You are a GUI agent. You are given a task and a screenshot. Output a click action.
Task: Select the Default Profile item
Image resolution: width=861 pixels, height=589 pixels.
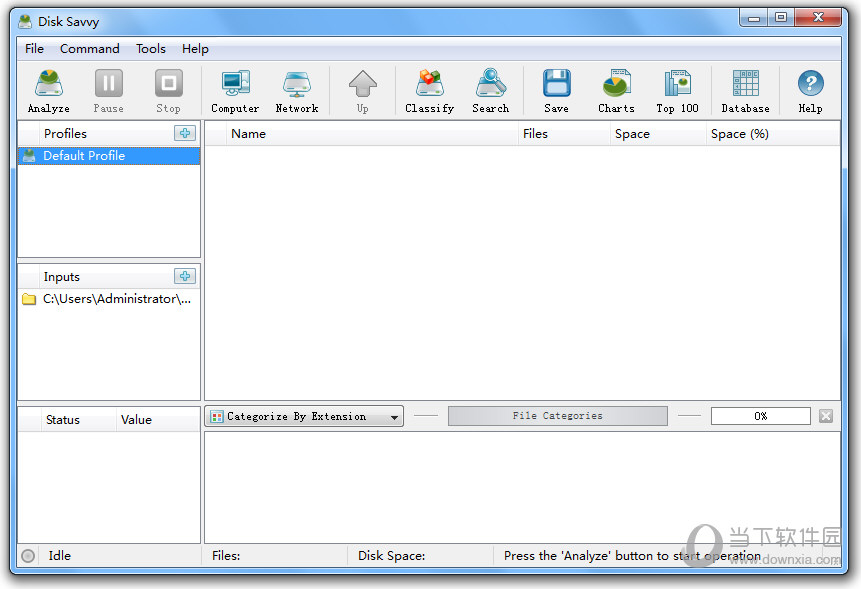84,156
